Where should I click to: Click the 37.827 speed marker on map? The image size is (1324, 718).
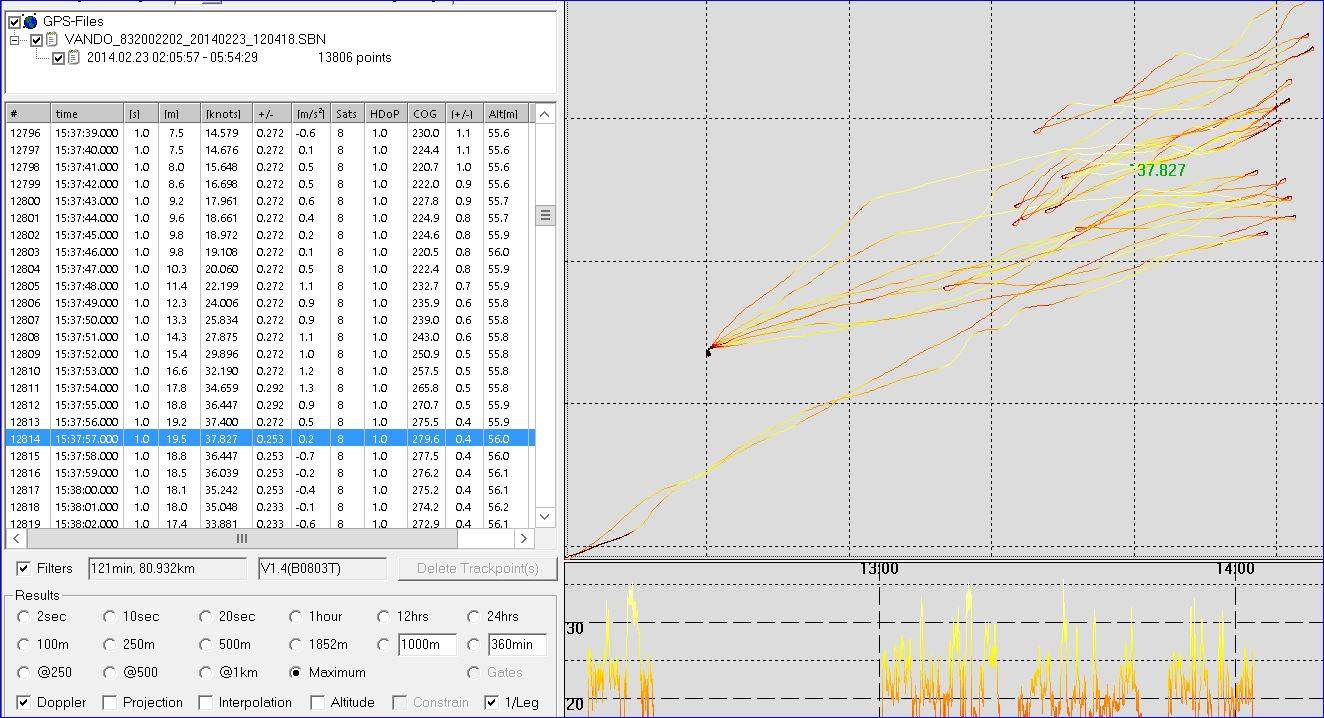pos(1160,170)
